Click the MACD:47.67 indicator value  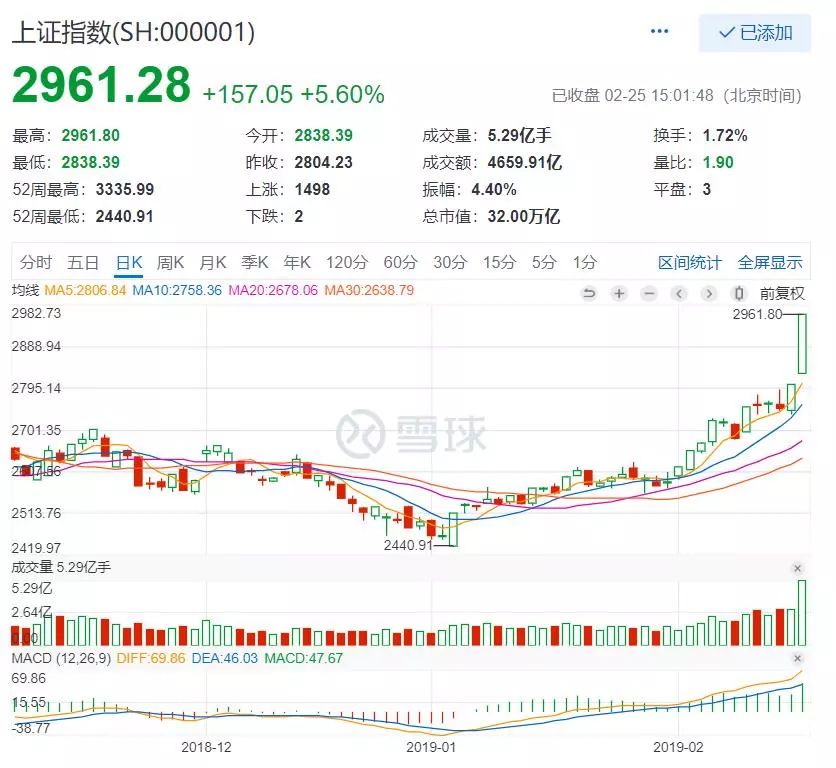pos(303,659)
